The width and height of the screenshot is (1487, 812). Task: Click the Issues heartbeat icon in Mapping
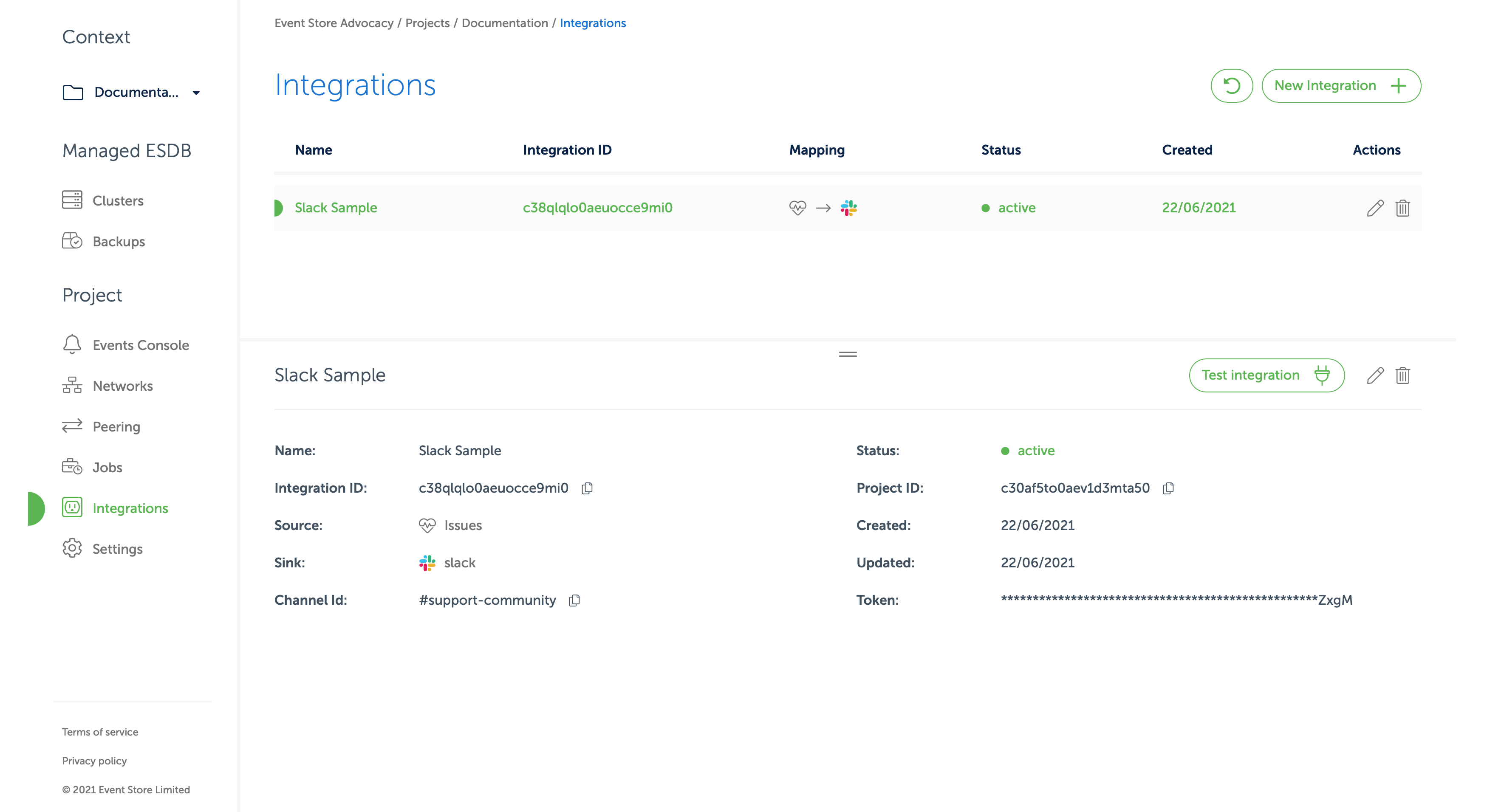[798, 208]
